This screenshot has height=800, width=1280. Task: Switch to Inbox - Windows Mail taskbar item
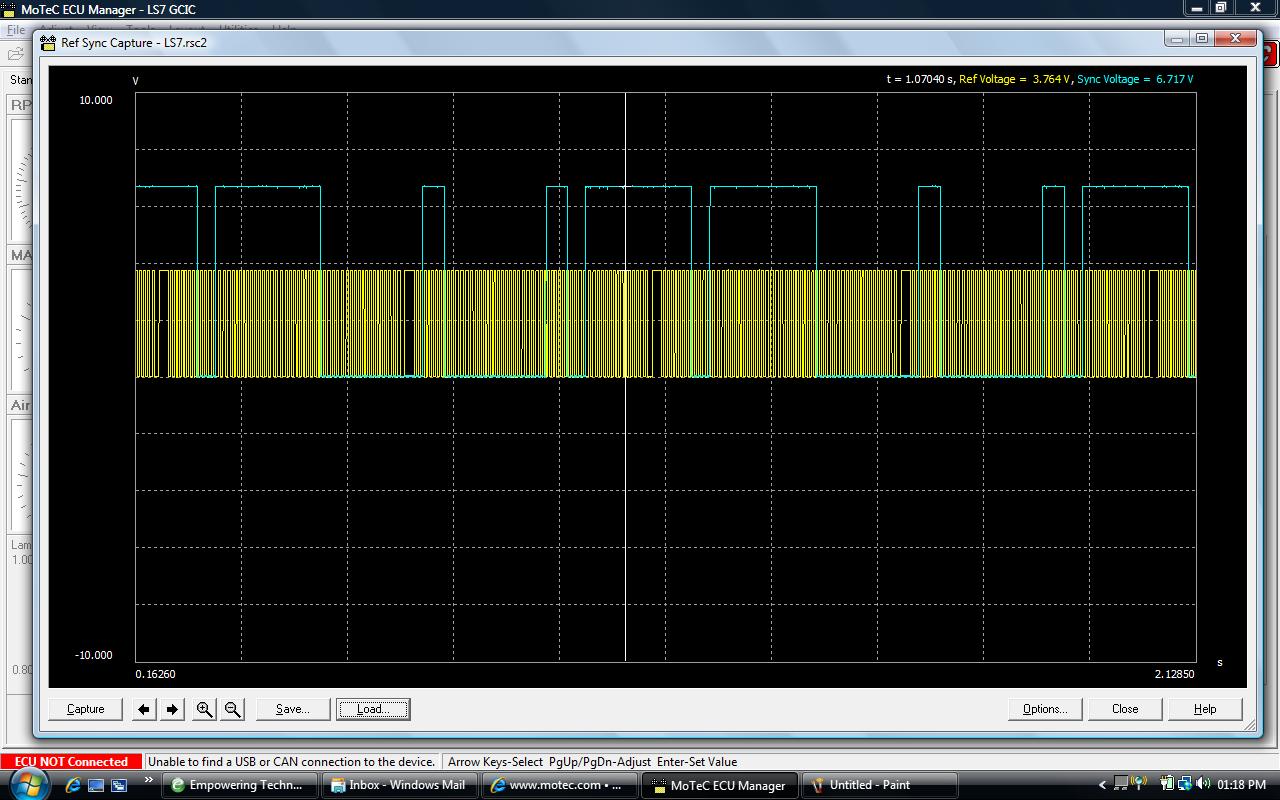(399, 785)
